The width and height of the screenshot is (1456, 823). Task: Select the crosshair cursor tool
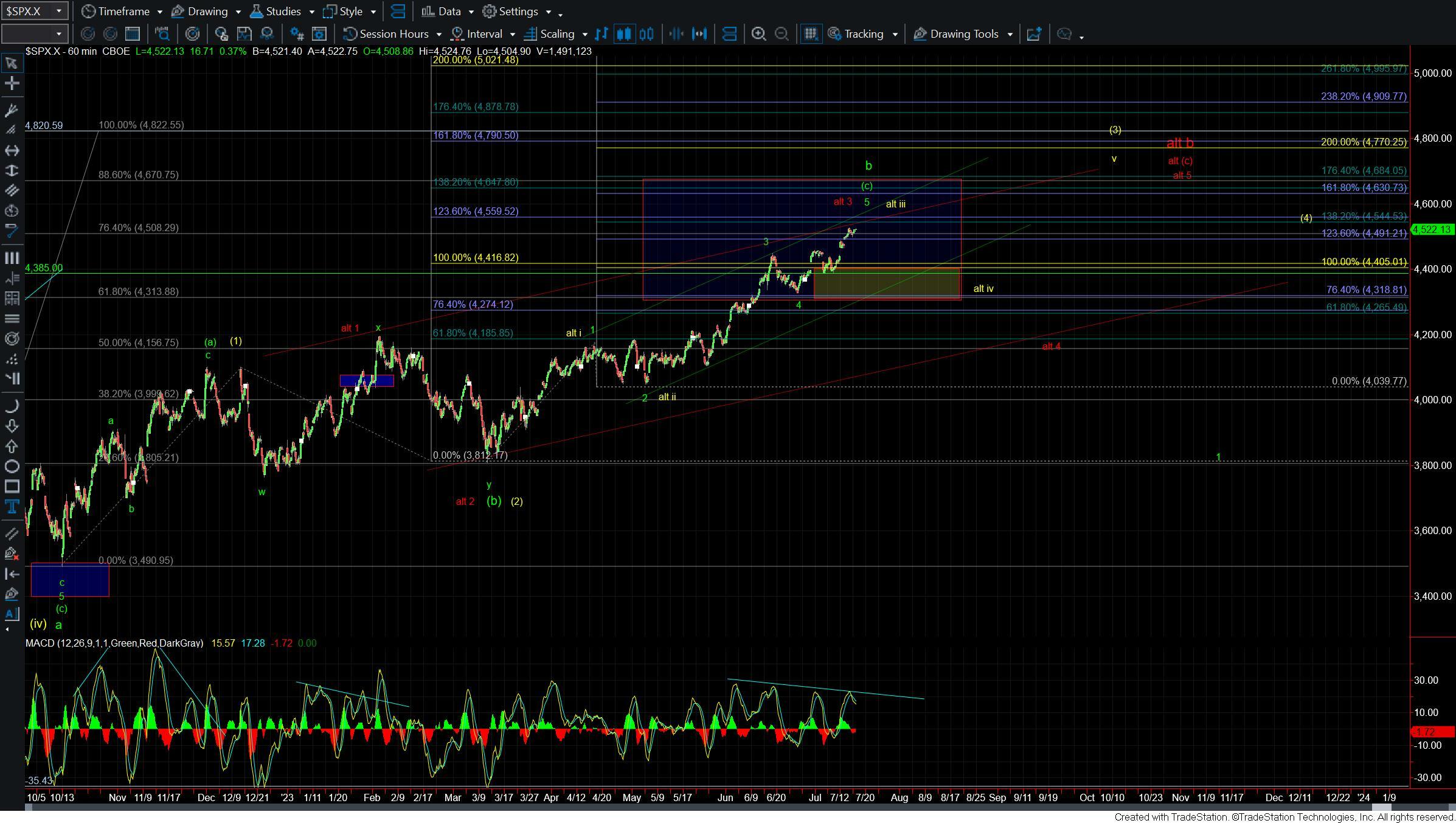coord(11,83)
